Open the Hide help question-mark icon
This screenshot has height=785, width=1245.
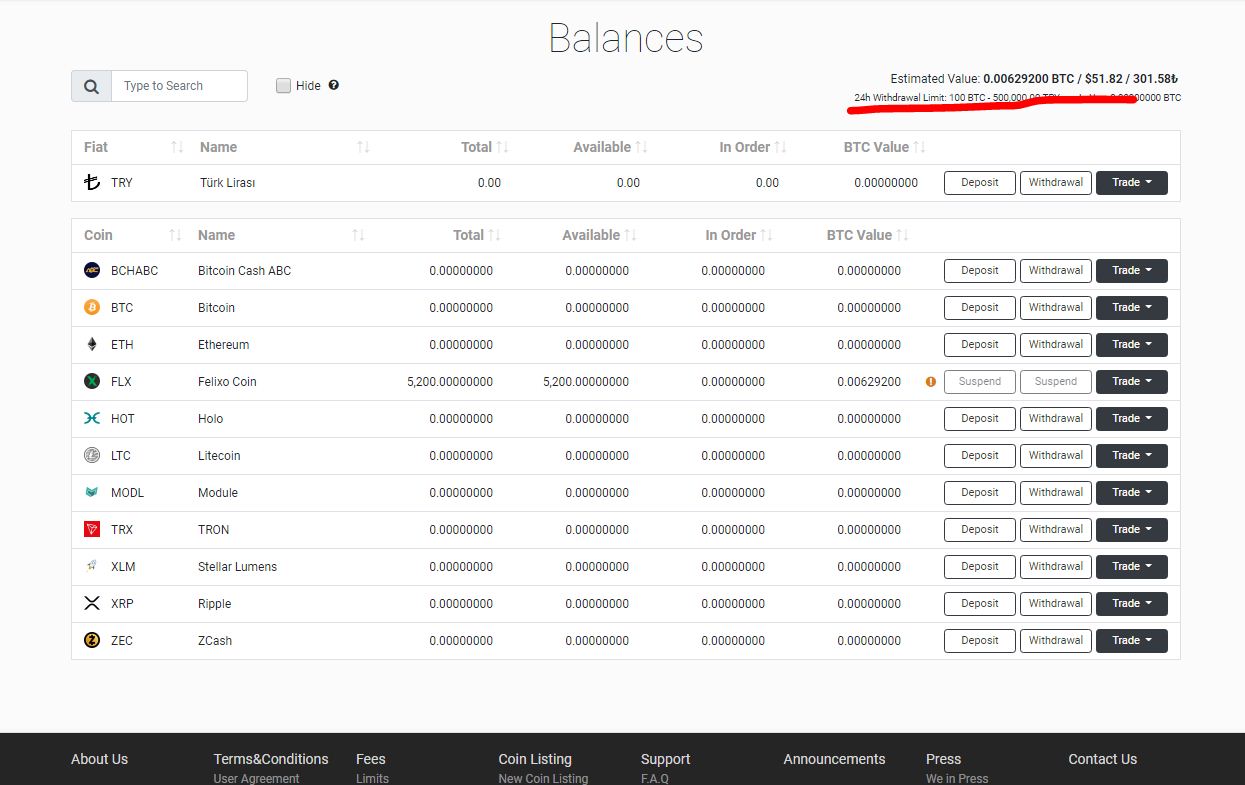click(x=333, y=85)
